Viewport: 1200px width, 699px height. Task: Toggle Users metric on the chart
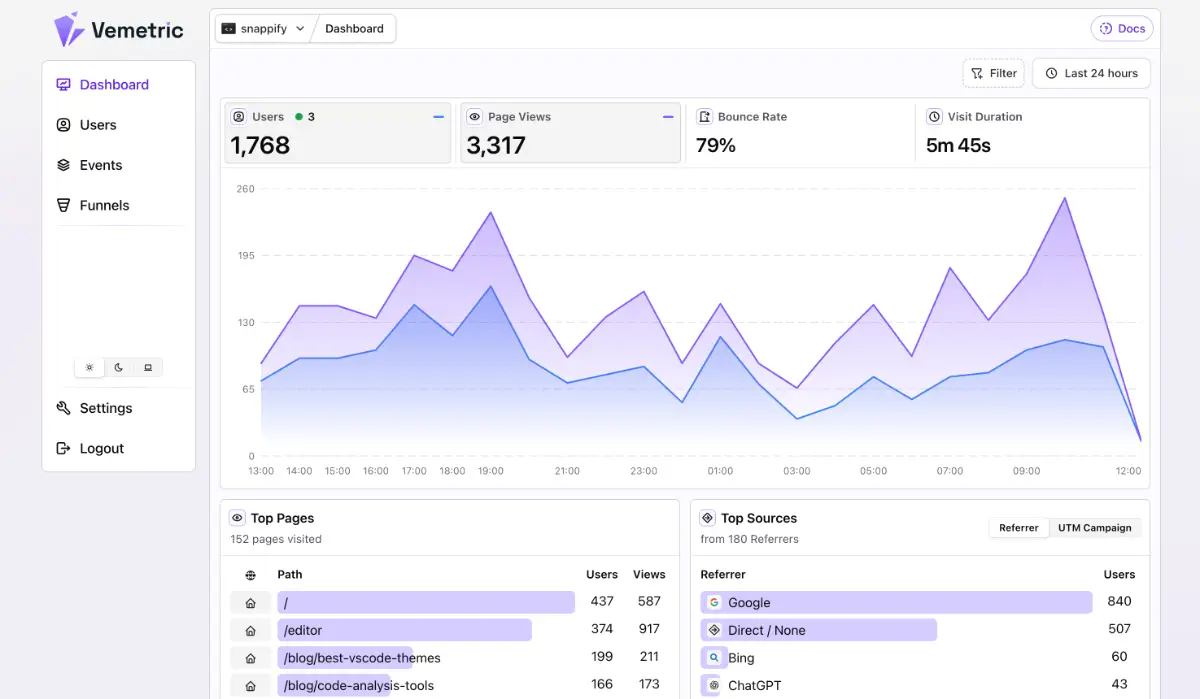(336, 132)
